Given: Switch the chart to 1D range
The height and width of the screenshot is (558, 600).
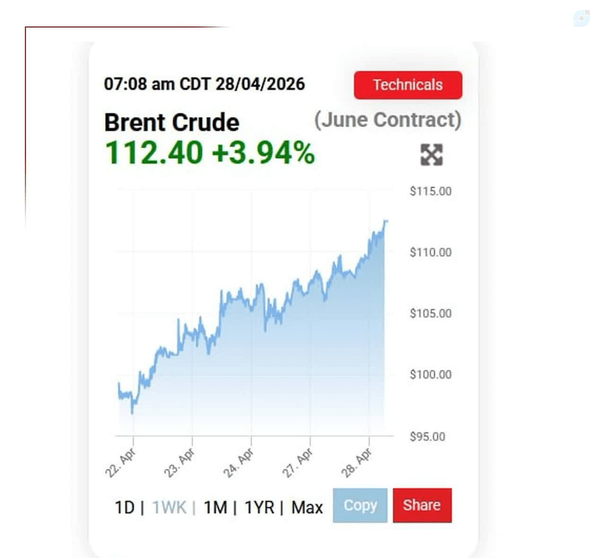Looking at the screenshot, I should [x=125, y=507].
